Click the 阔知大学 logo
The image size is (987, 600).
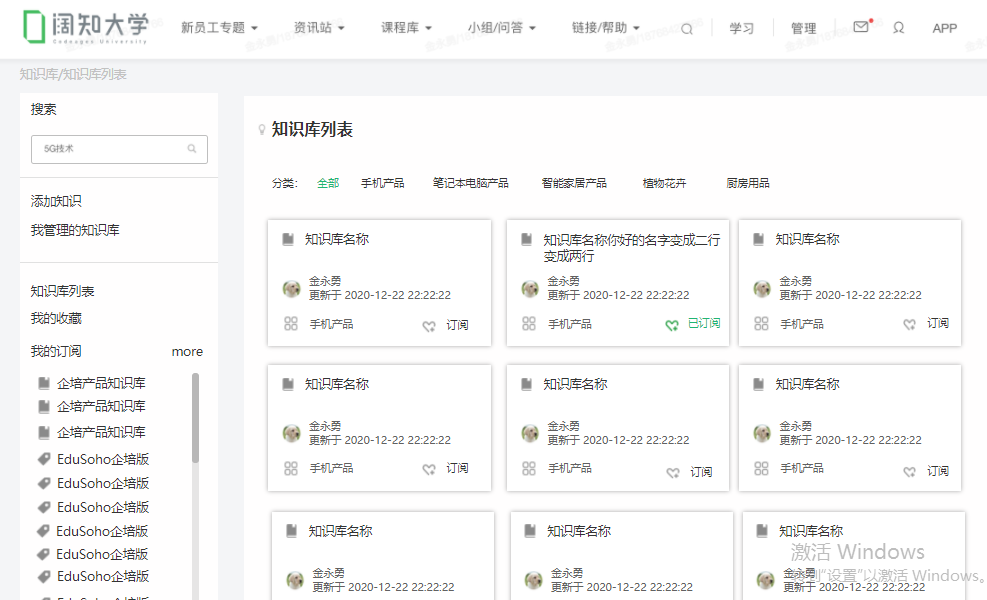click(86, 28)
